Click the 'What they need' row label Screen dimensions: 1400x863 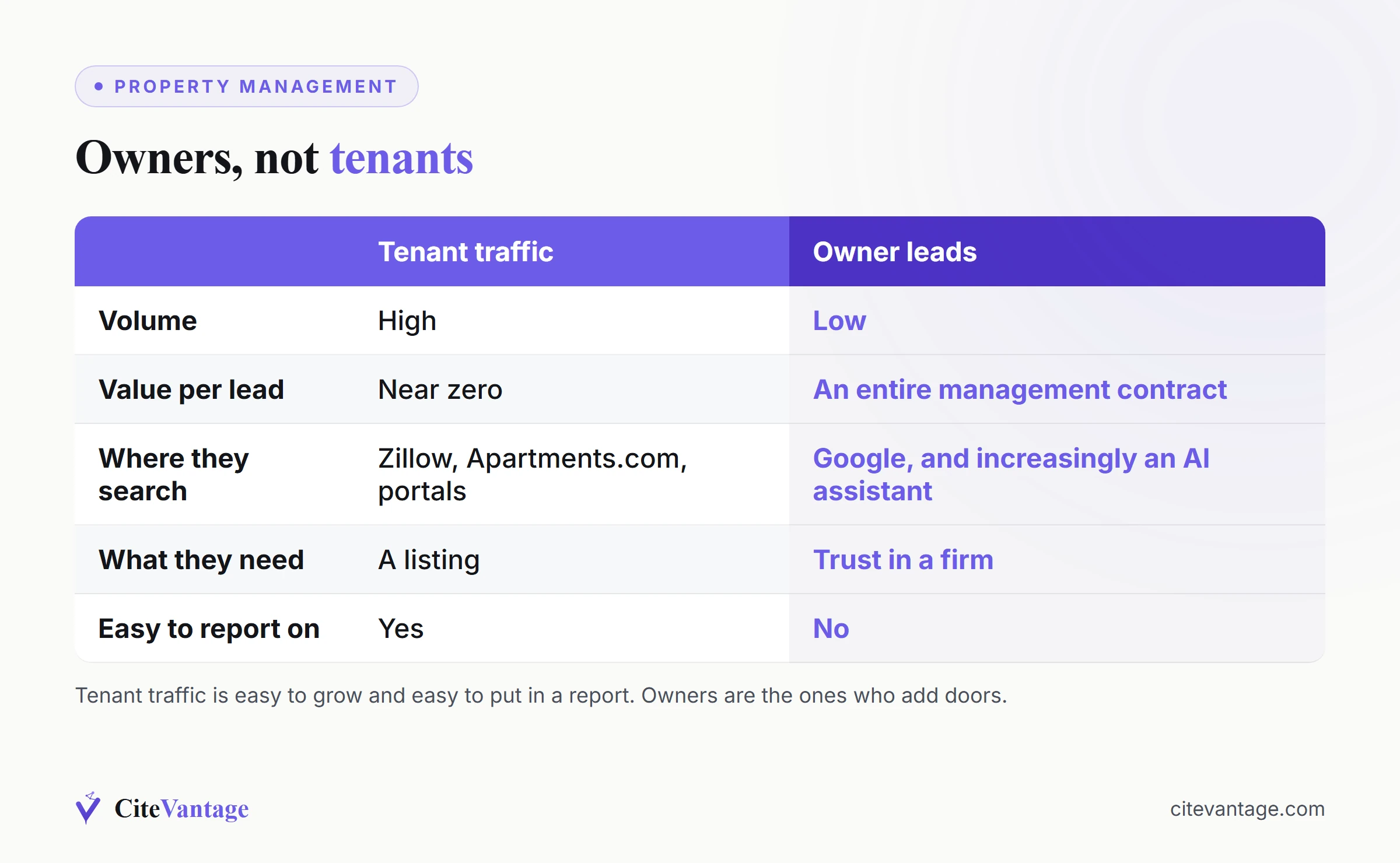[201, 560]
